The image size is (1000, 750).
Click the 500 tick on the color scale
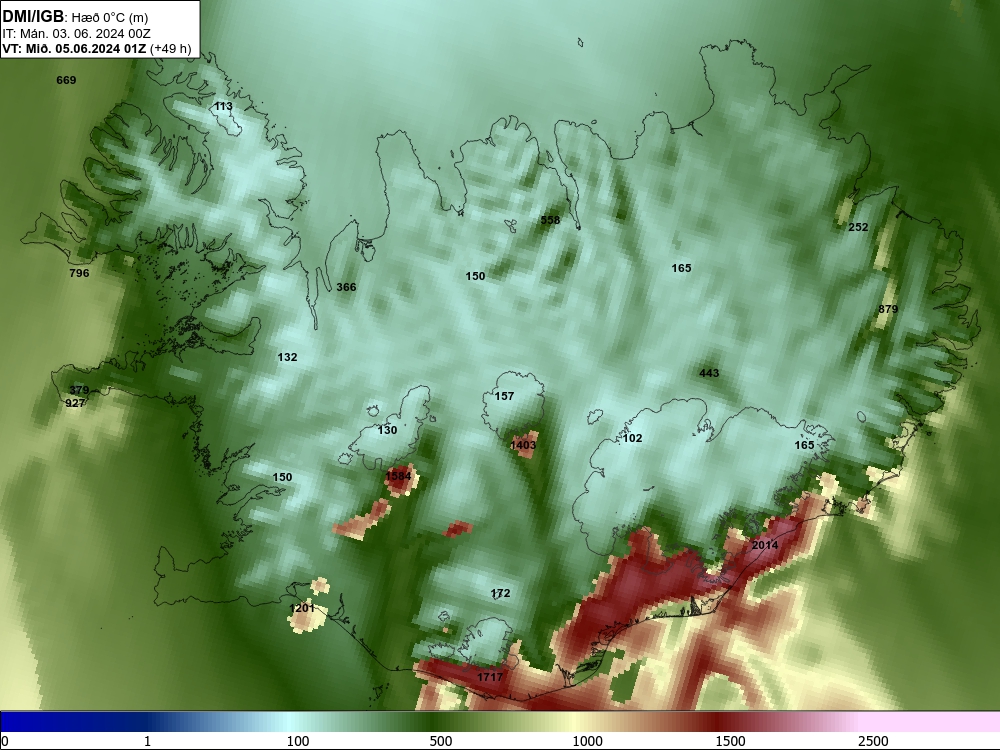tap(441, 741)
